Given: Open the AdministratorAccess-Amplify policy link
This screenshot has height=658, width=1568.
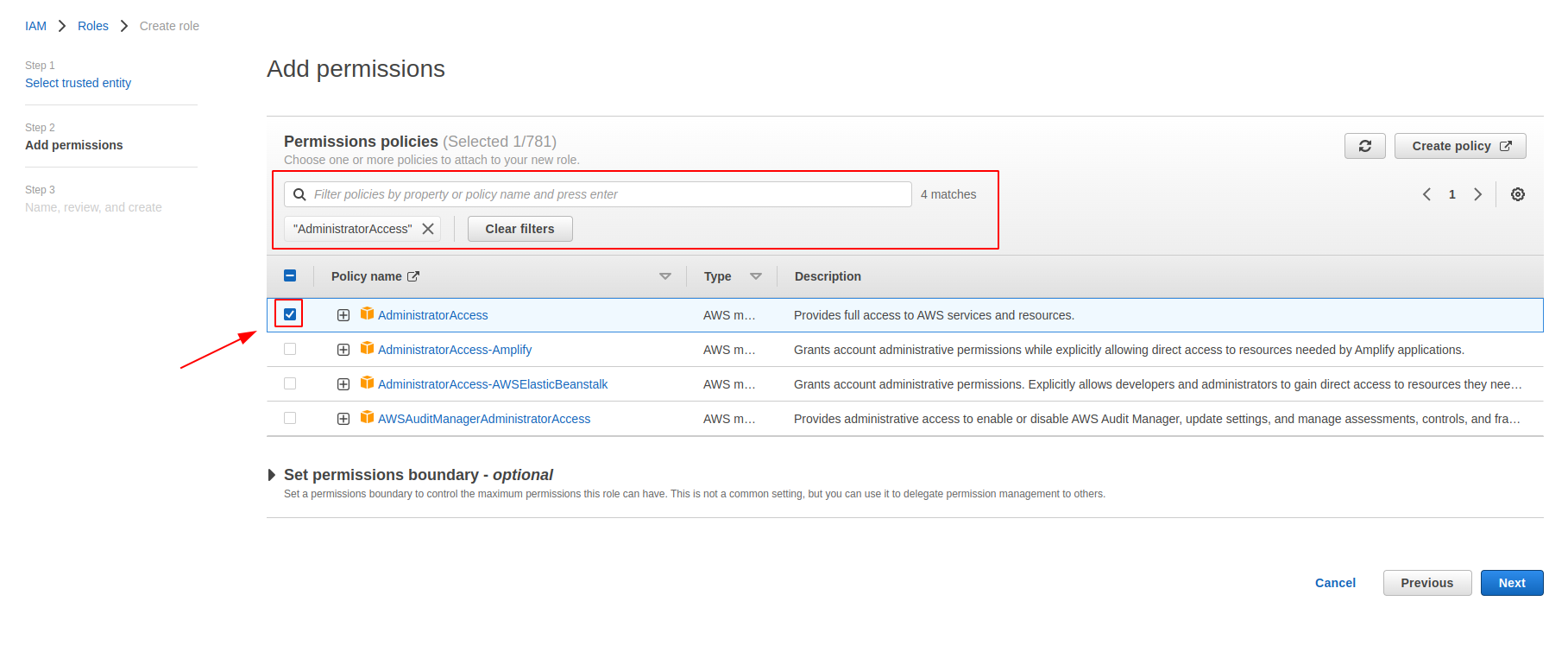Looking at the screenshot, I should [x=455, y=350].
